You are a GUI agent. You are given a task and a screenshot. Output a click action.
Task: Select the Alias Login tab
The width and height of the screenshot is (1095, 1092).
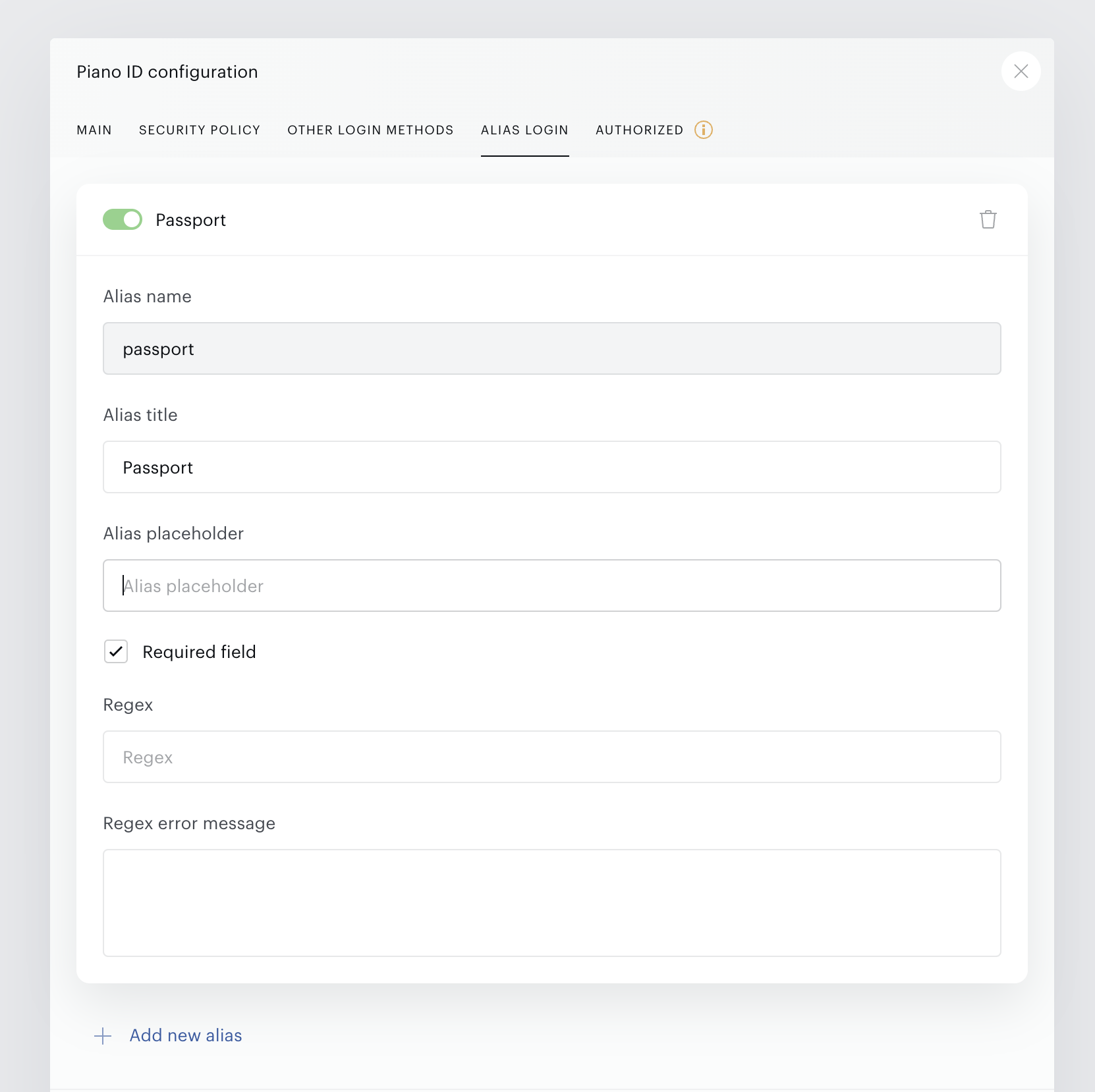coord(524,130)
